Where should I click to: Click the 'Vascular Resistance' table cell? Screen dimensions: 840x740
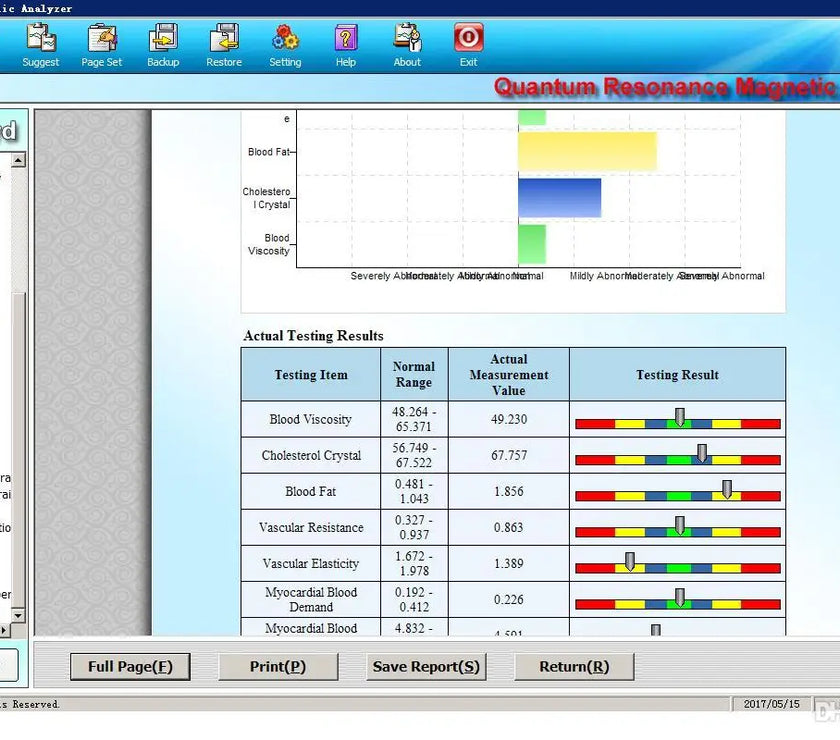tap(311, 528)
